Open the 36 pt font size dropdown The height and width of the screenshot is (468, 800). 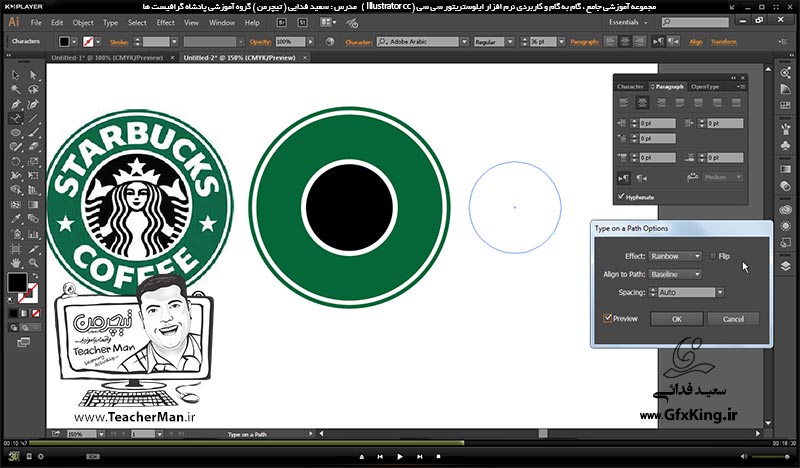click(x=561, y=42)
